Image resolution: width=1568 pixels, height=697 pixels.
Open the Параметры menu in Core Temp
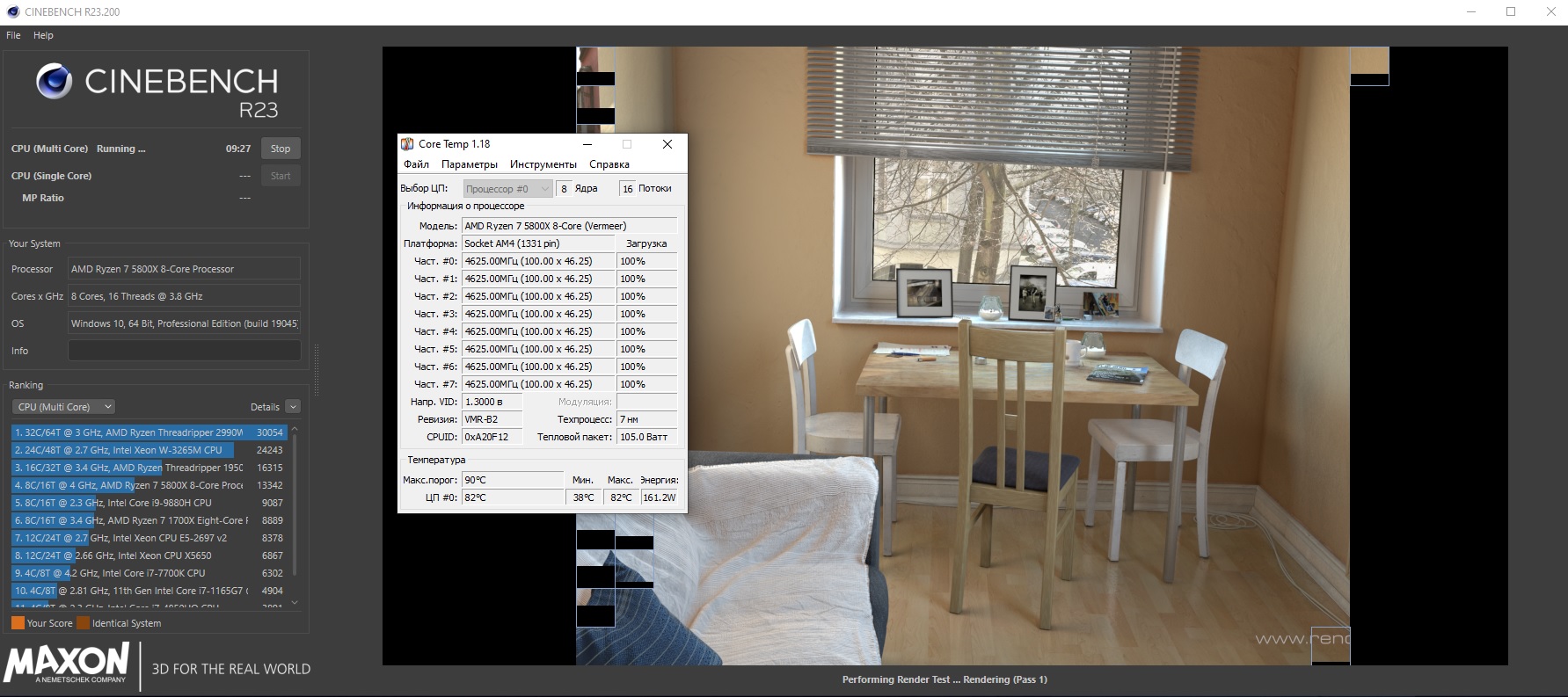470,164
